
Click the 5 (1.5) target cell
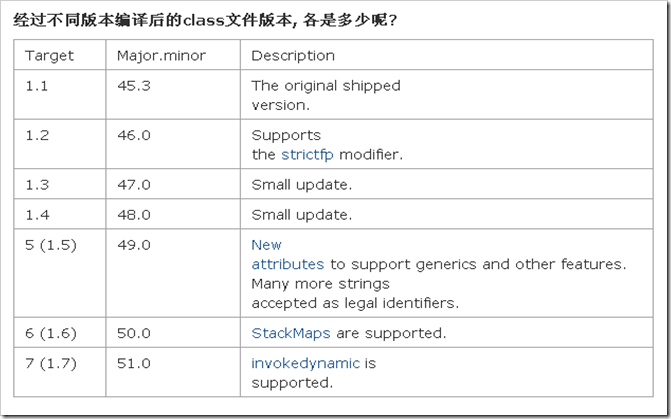click(x=50, y=245)
